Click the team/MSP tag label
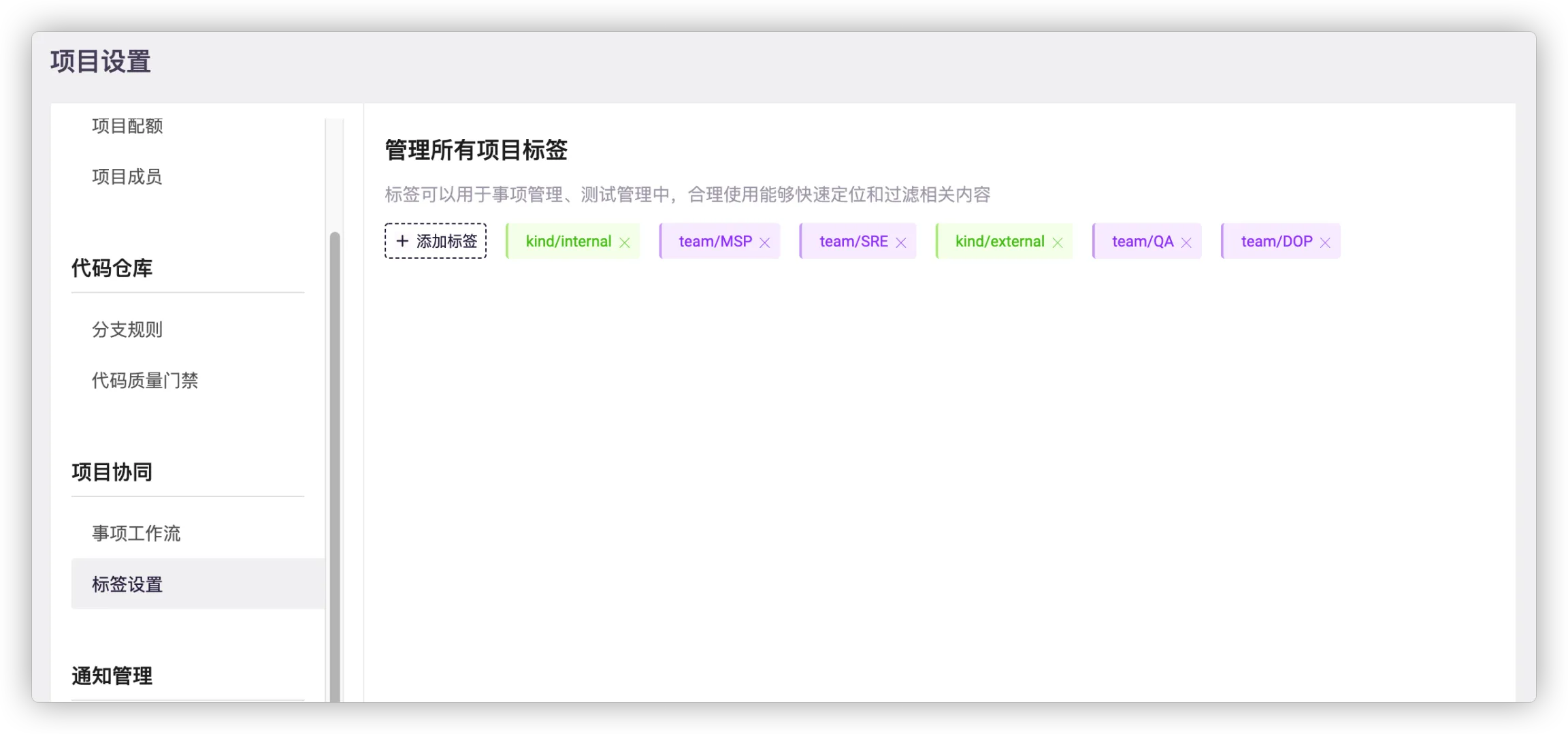Screen dimensions: 1568x734 click(715, 242)
